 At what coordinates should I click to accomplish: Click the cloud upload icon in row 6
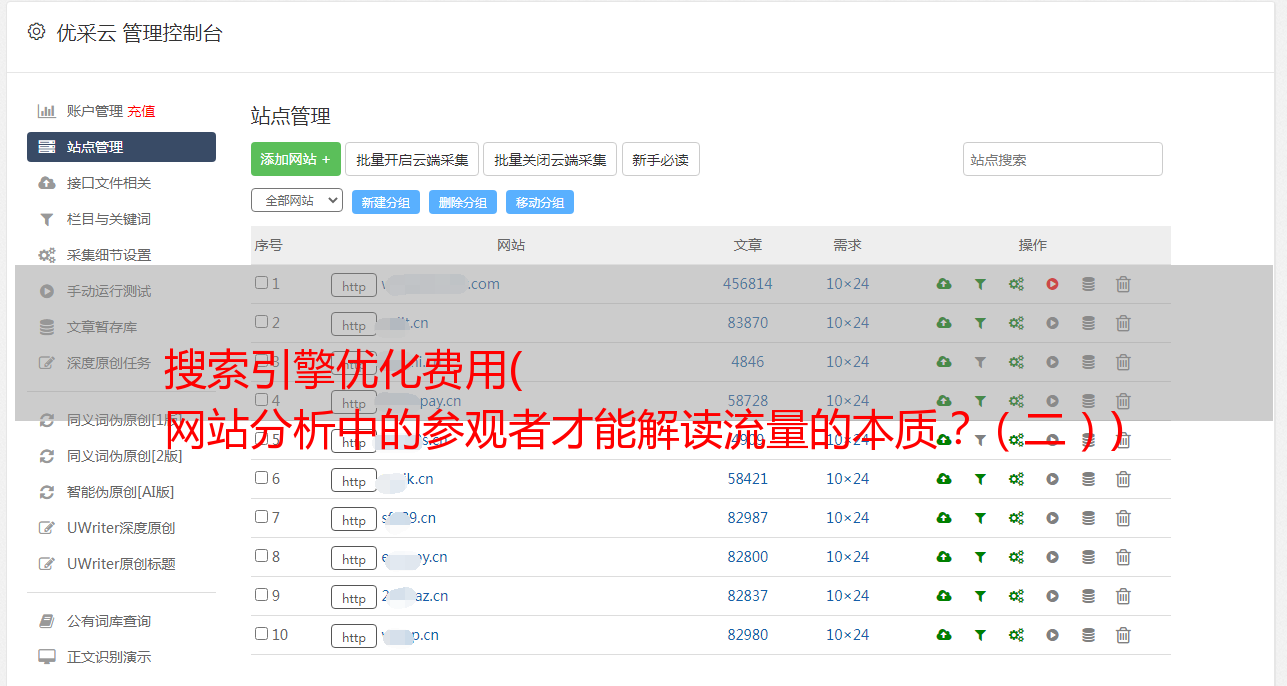(x=944, y=479)
